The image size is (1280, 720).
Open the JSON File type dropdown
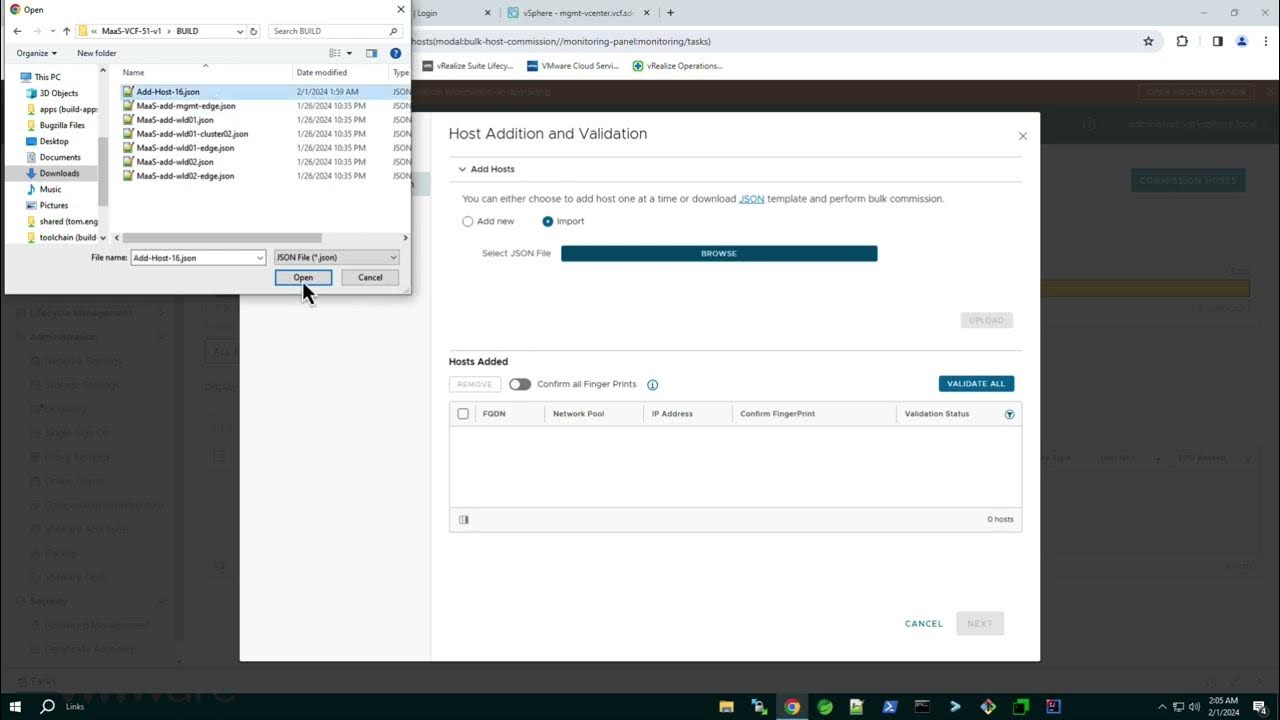(x=336, y=258)
